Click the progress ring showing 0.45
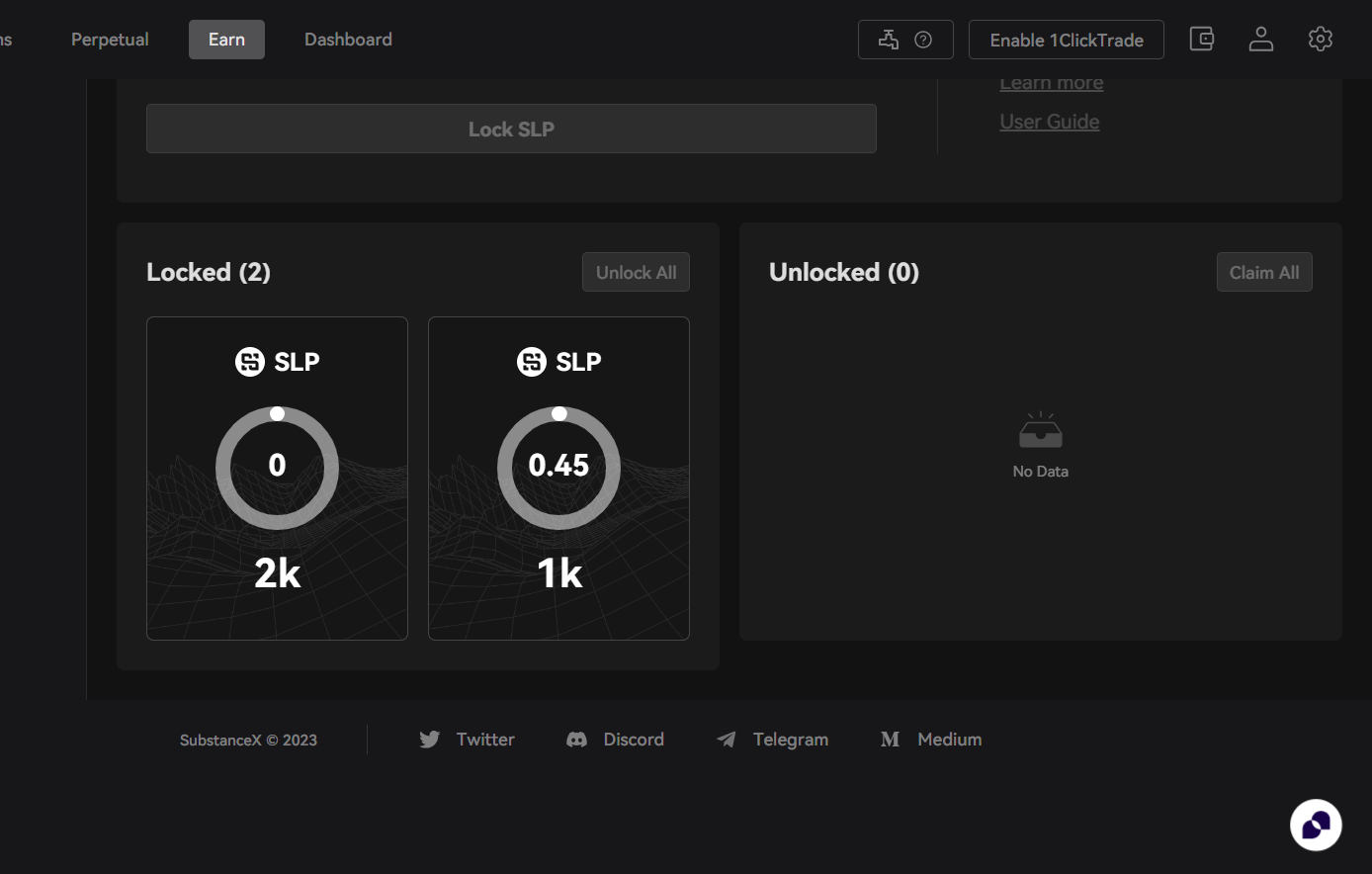 pos(558,467)
